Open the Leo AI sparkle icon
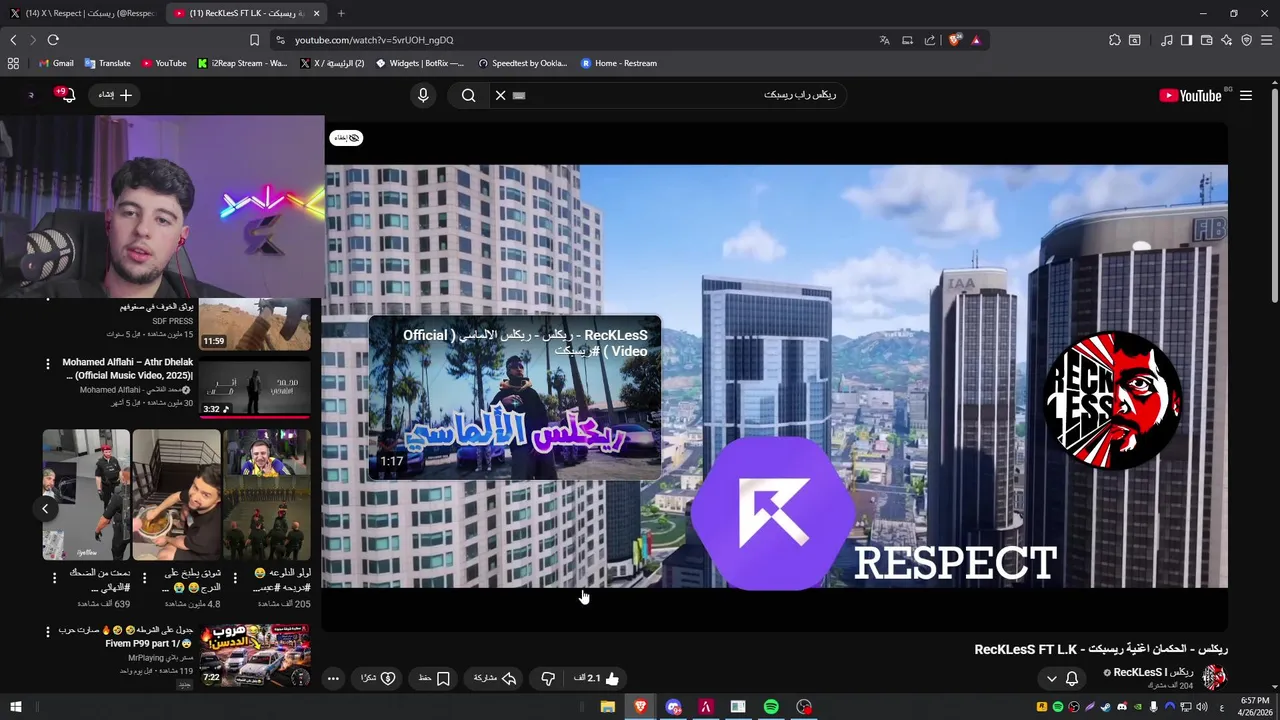This screenshot has height=720, width=1280. click(x=1226, y=40)
